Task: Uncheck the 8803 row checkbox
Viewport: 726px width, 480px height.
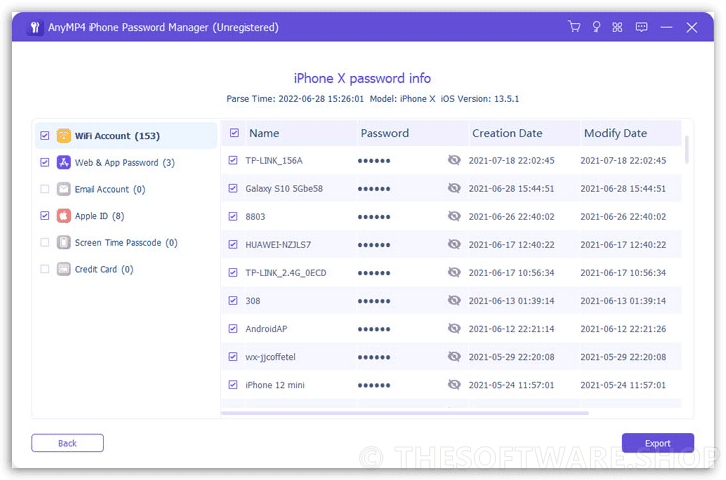Action: (x=233, y=217)
